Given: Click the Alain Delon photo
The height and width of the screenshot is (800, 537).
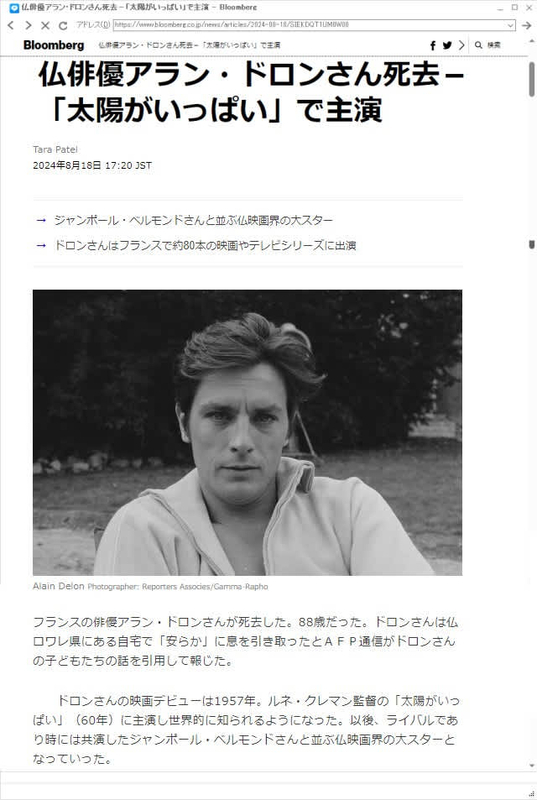Looking at the screenshot, I should (x=247, y=433).
